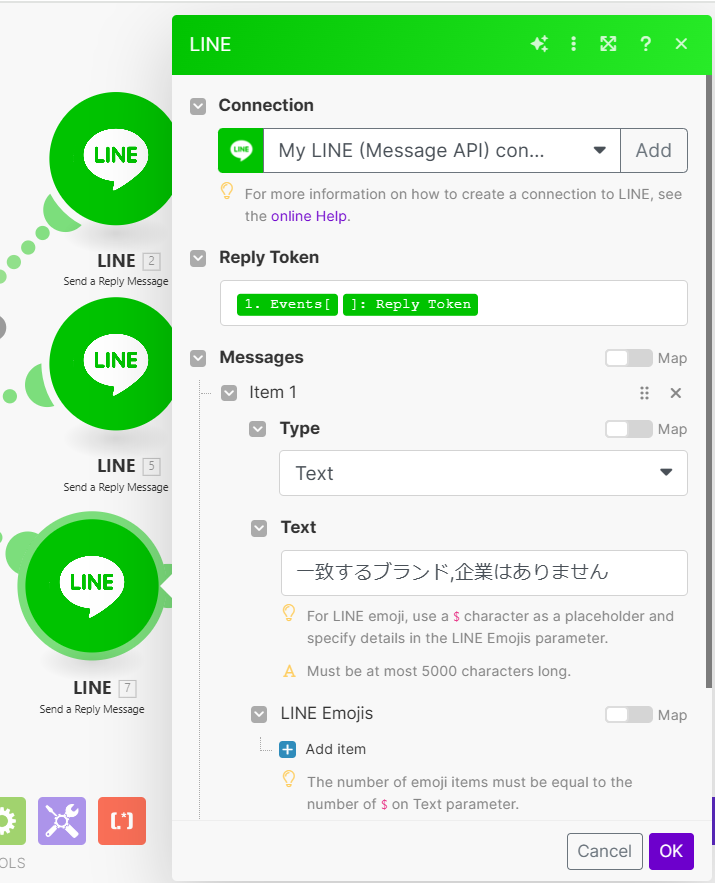Viewport: 715px width, 883px height.
Task: Remove Item 1 with the X icon
Action: point(676,393)
